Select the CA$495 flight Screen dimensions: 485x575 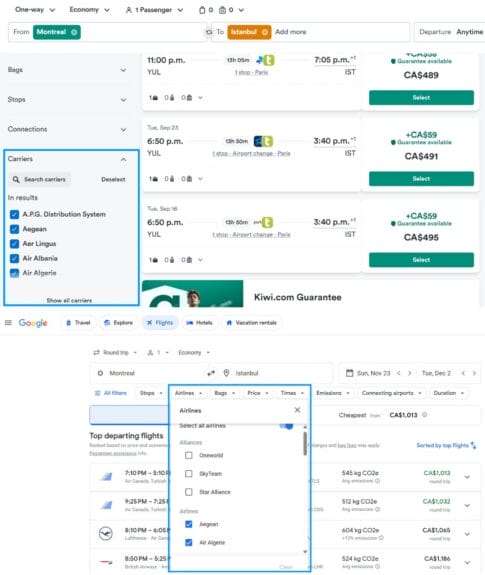click(421, 260)
